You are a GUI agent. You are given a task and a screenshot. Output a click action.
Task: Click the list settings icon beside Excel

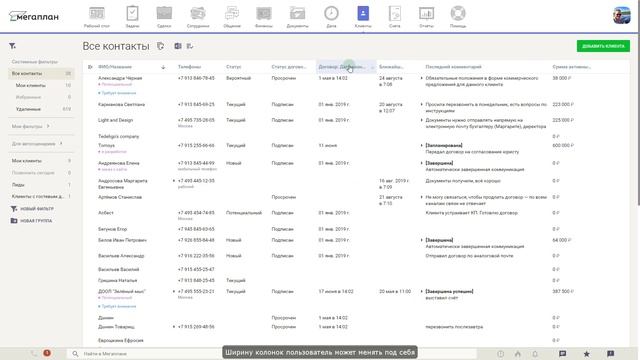(190, 46)
